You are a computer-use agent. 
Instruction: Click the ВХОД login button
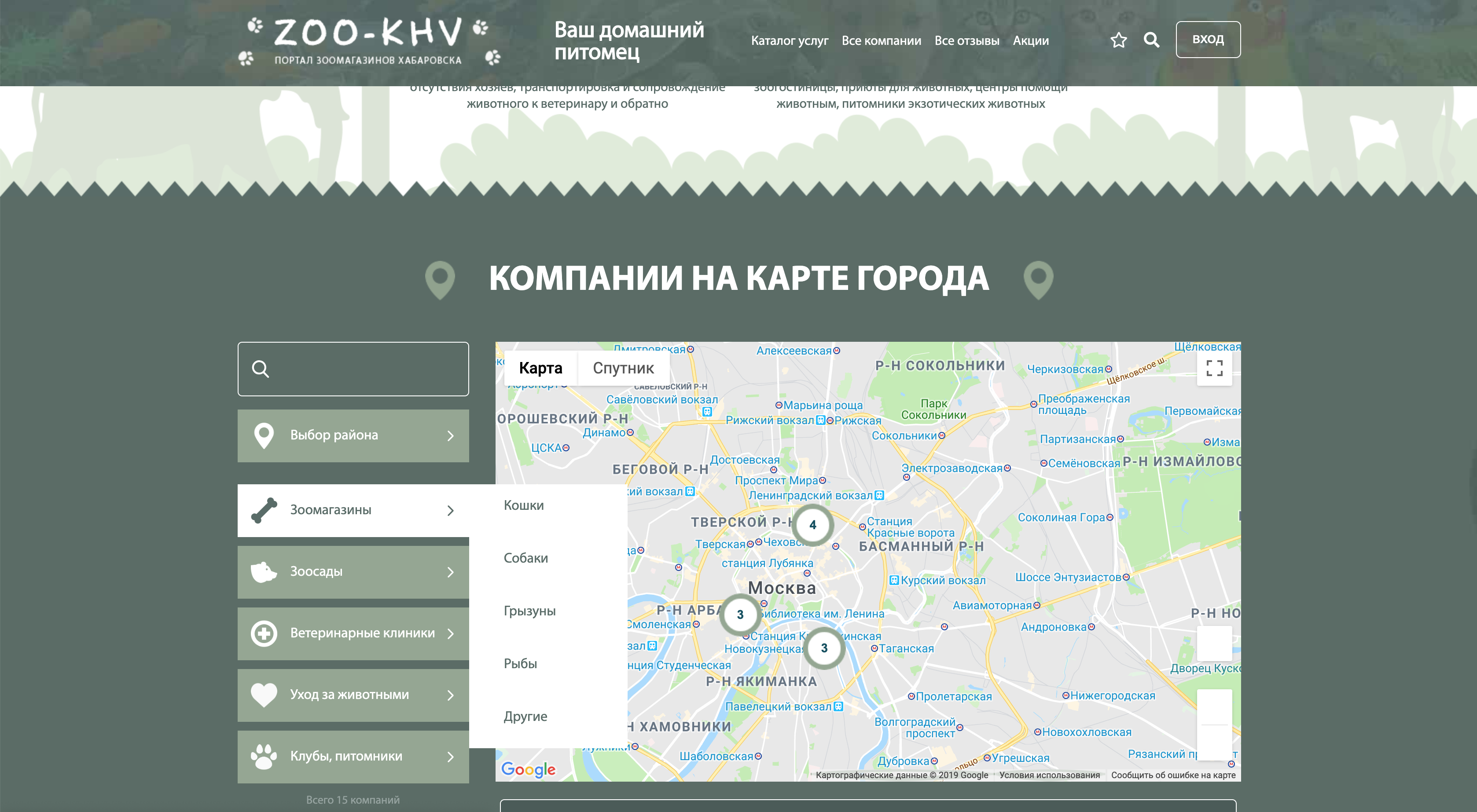click(1208, 40)
